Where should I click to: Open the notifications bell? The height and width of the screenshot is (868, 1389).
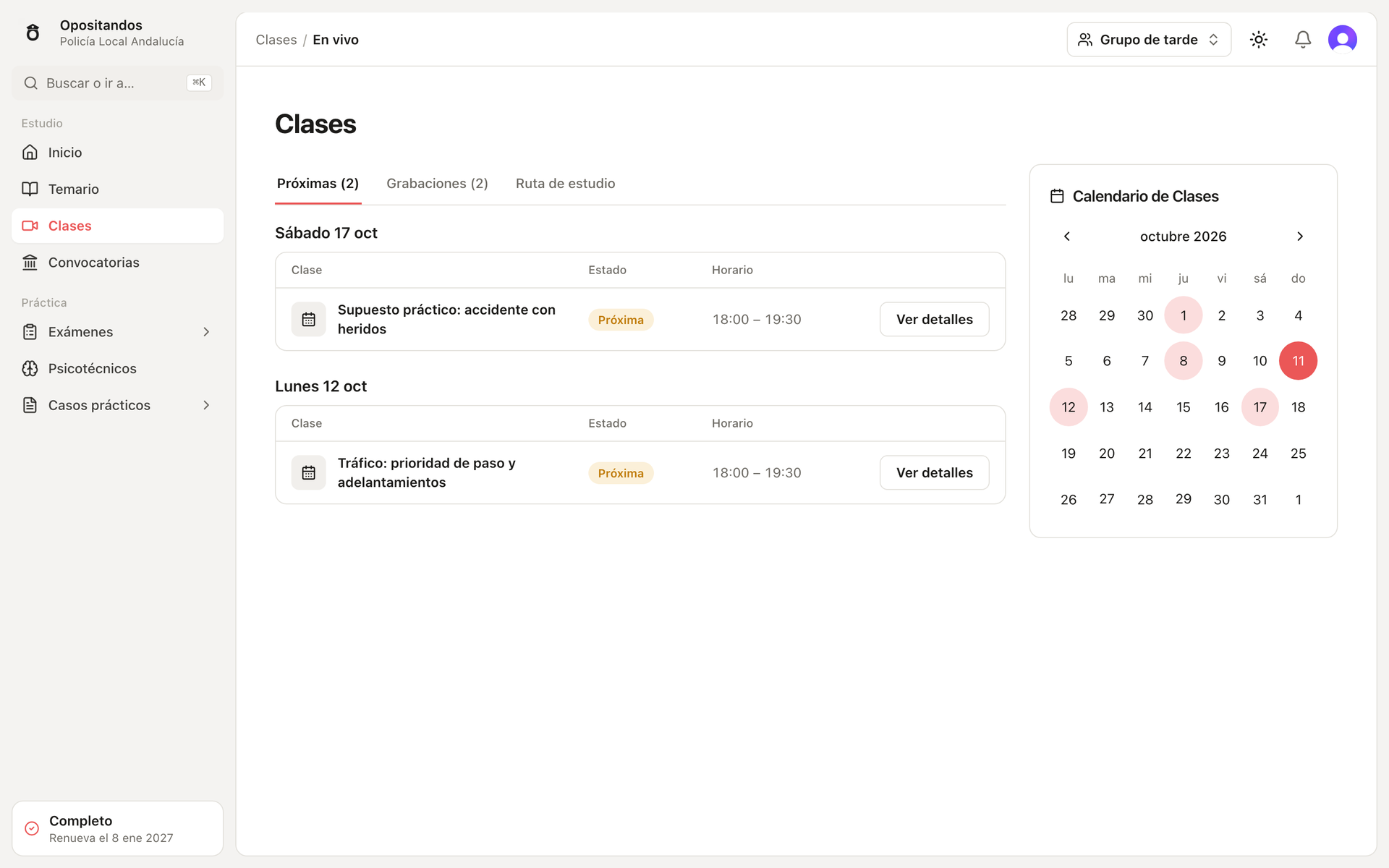coord(1303,40)
